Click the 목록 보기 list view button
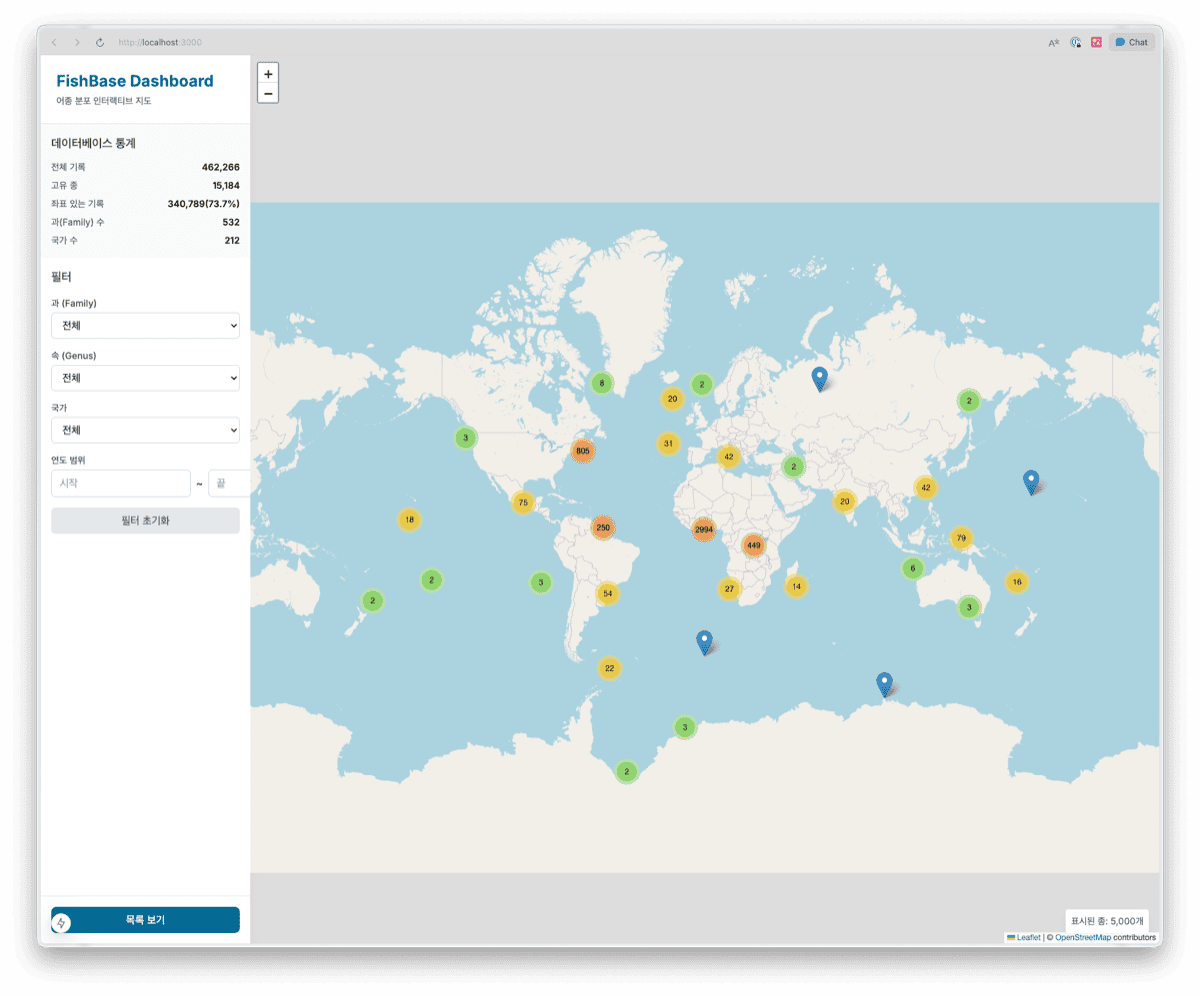Viewport: 1200px width, 996px height. click(x=145, y=919)
